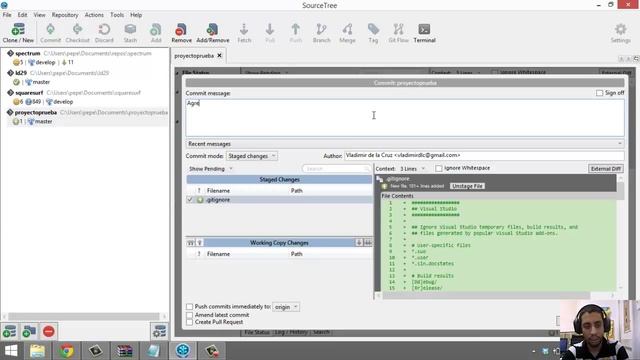Viewport: 640px width, 360px height.
Task: Open the origin remote dropdown
Action: pyautogui.click(x=286, y=307)
